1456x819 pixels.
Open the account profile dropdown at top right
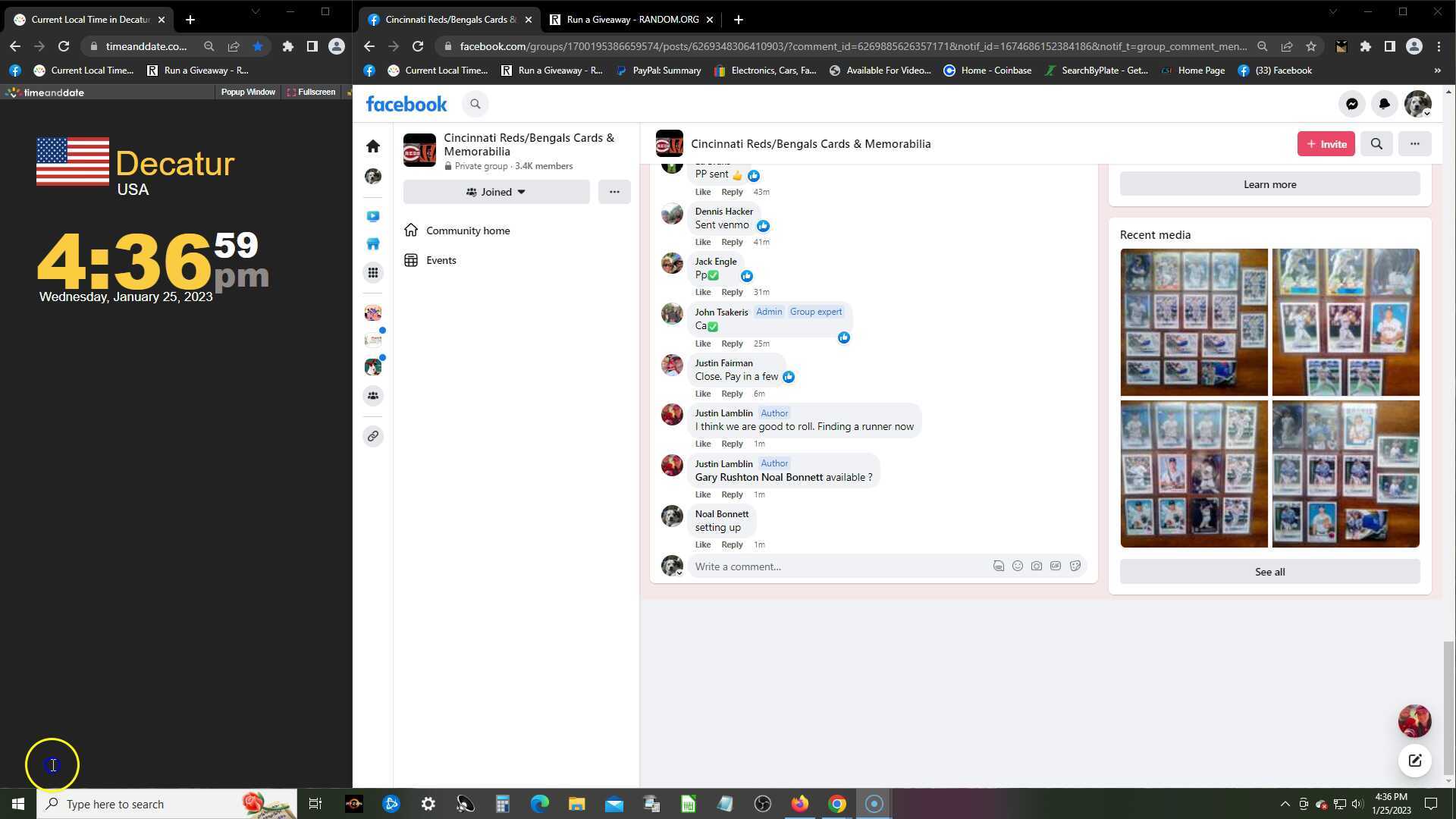1417,104
